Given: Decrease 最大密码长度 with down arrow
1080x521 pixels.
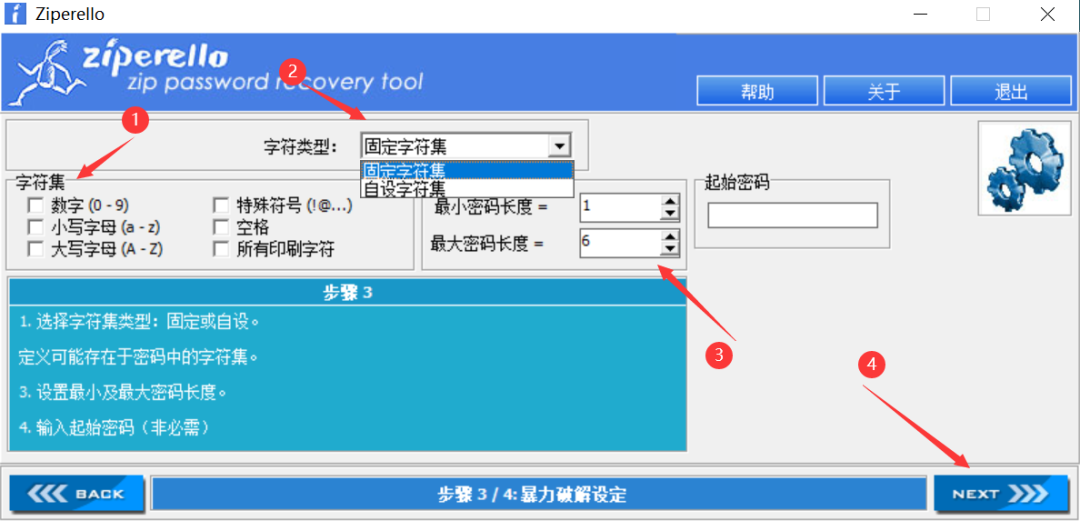Looking at the screenshot, I should click(670, 249).
